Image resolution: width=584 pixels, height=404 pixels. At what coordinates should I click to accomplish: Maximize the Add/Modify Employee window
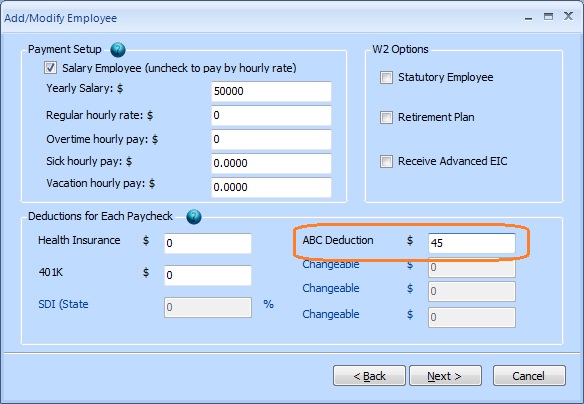548,16
